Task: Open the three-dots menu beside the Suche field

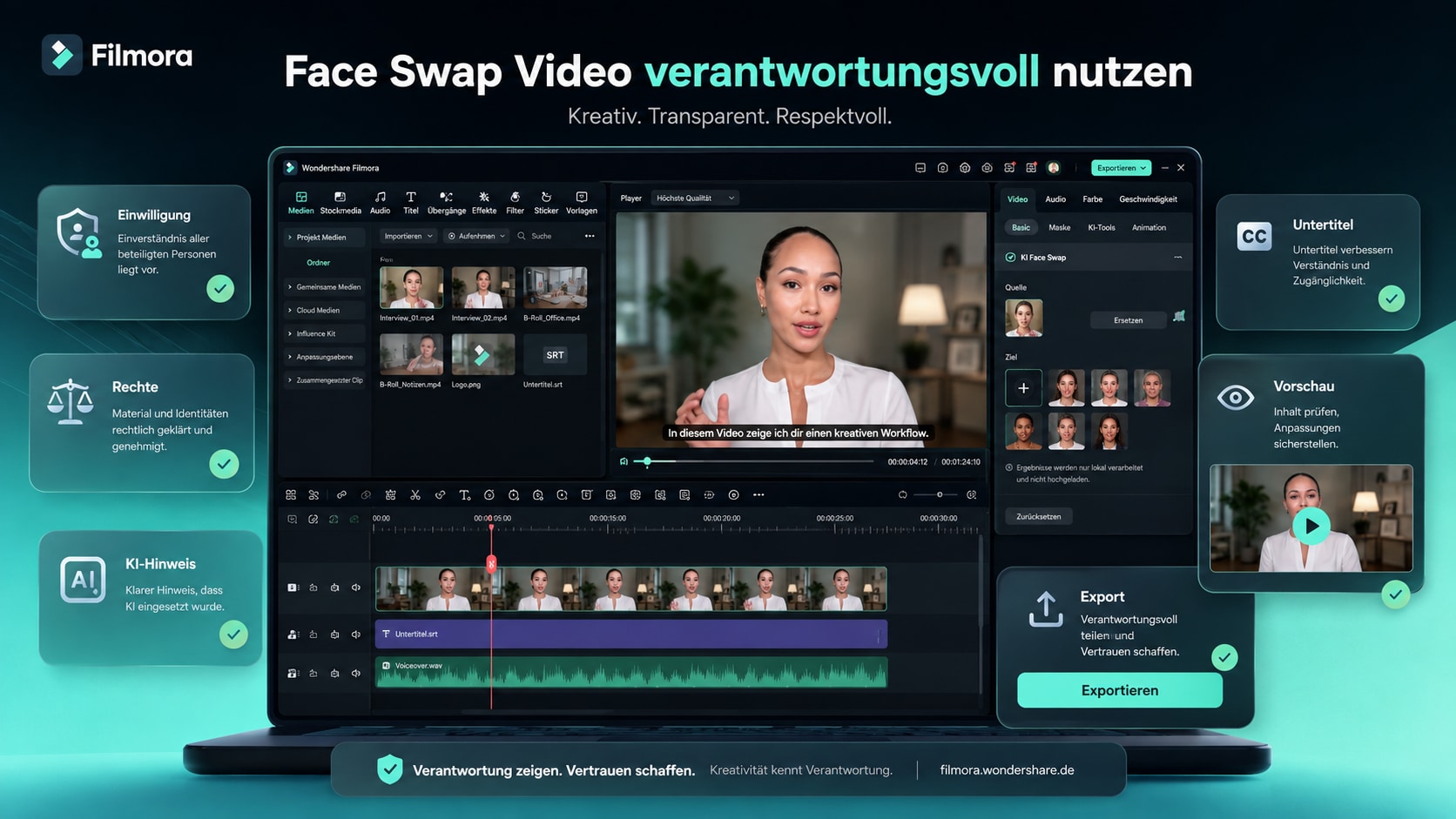Action: coord(590,236)
